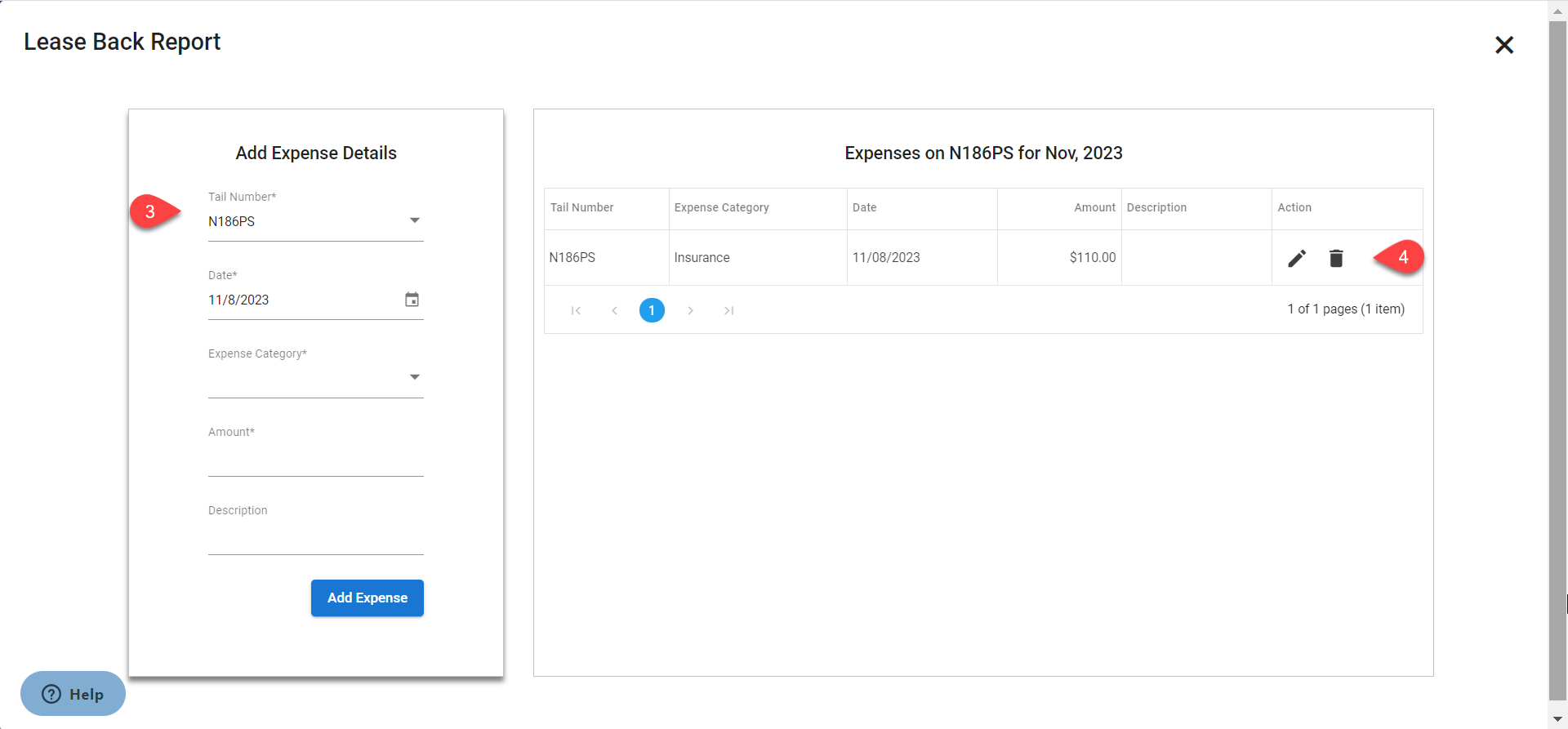Select page 1 in pagination

point(652,310)
